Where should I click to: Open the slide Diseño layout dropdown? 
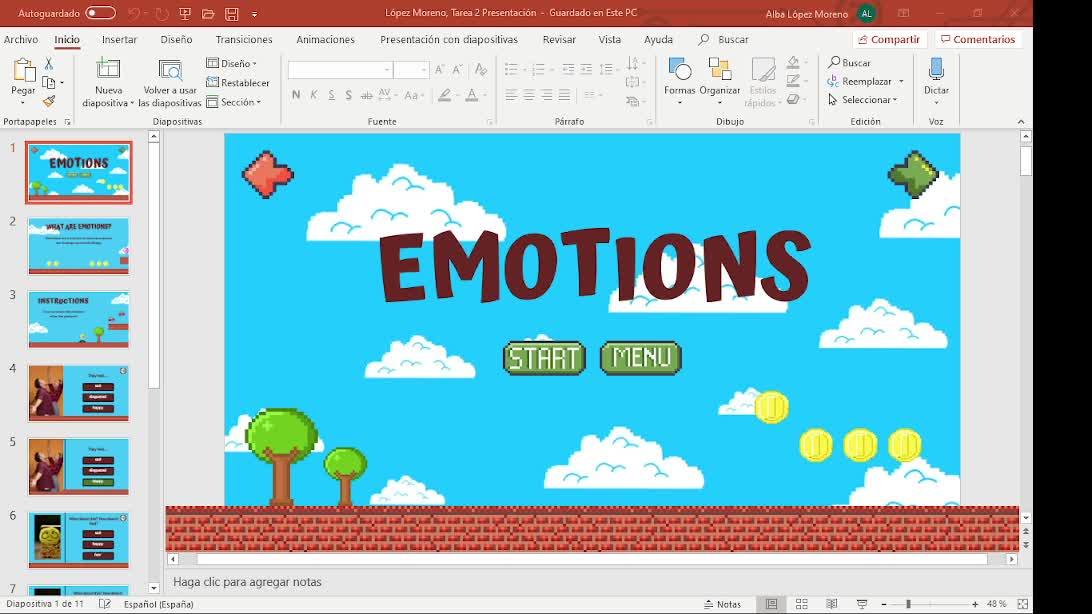(232, 63)
